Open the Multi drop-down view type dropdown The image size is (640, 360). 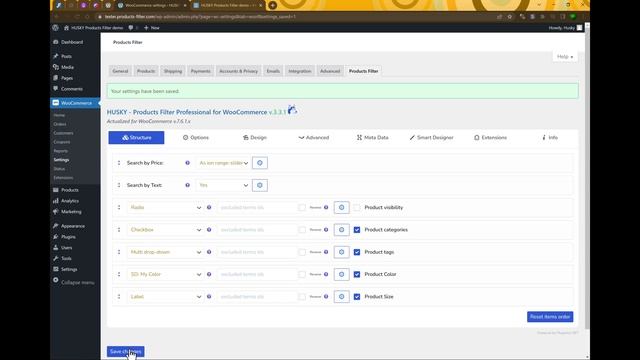(x=165, y=252)
